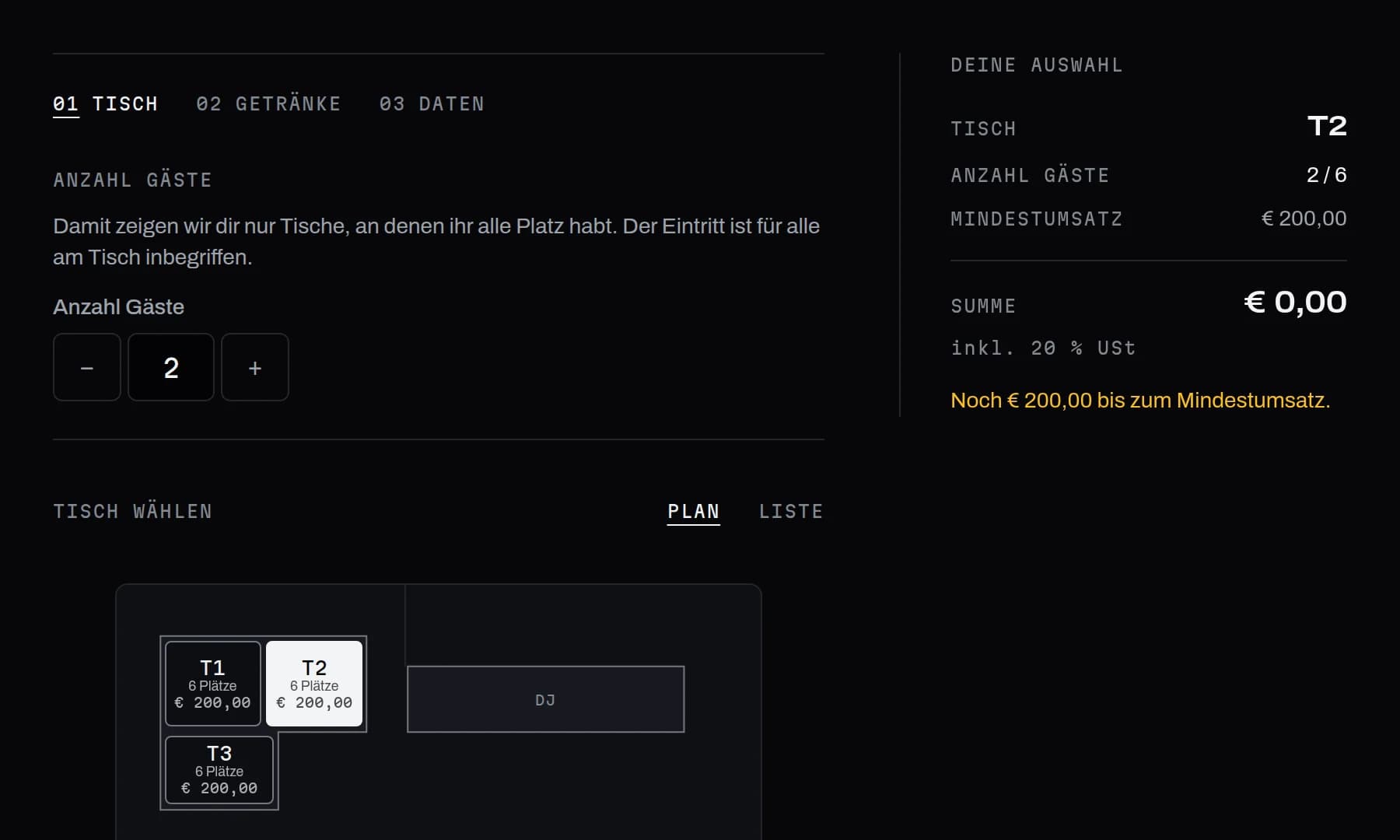Switch to the 03 Daten step
The image size is (1400, 840).
[432, 104]
